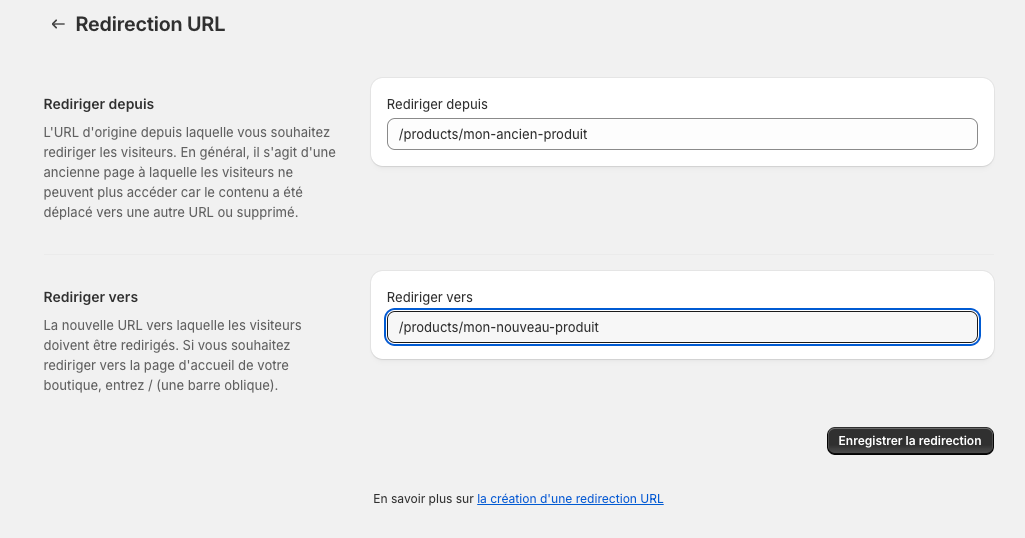The width and height of the screenshot is (1025, 538).
Task: Click the (une barre oblique) text
Action: tap(216, 385)
